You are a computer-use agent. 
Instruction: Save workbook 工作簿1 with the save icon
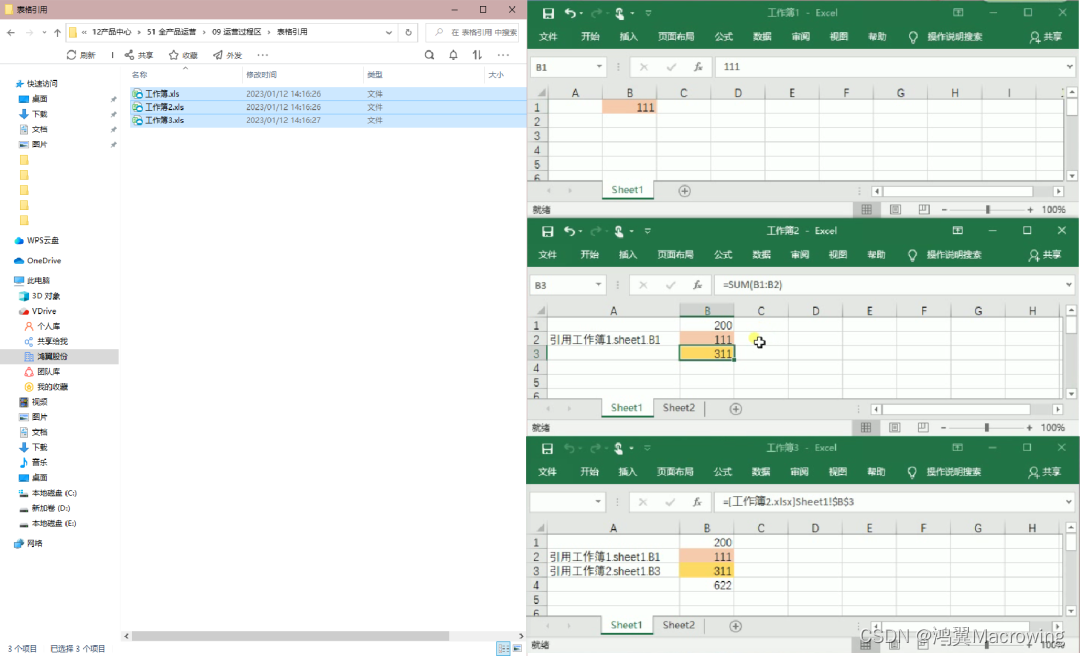(x=548, y=13)
